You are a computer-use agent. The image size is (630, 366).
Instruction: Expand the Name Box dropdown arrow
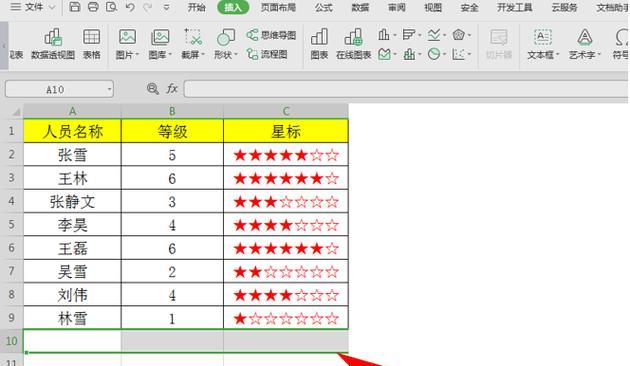109,89
